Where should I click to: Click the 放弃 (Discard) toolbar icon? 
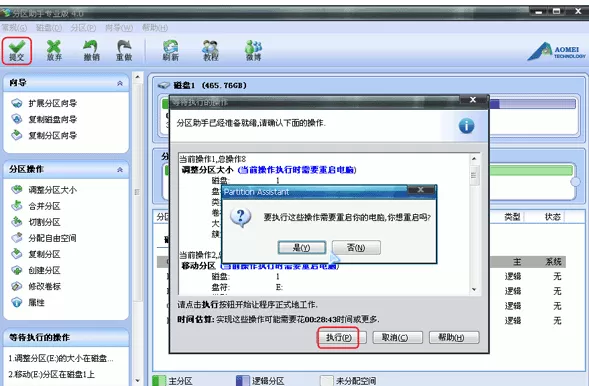coord(54,51)
